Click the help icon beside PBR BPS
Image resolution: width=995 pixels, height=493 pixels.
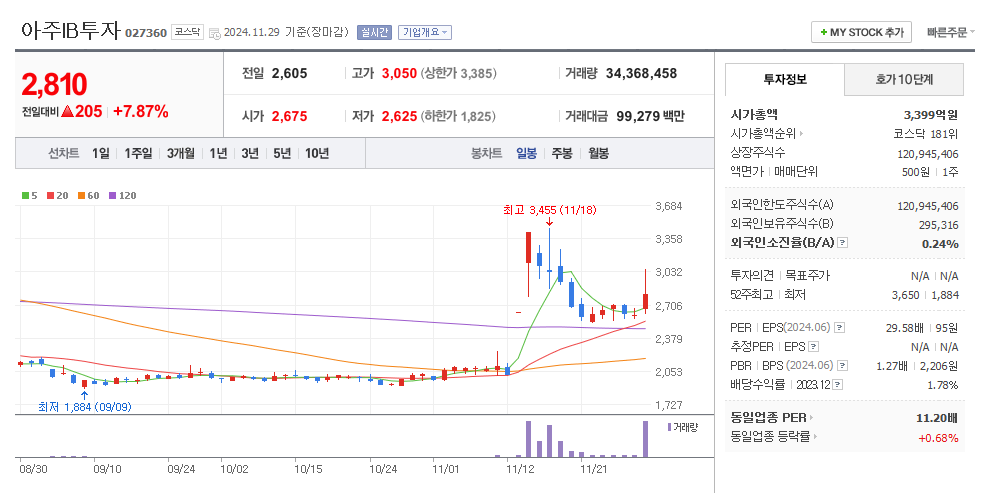[x=842, y=365]
